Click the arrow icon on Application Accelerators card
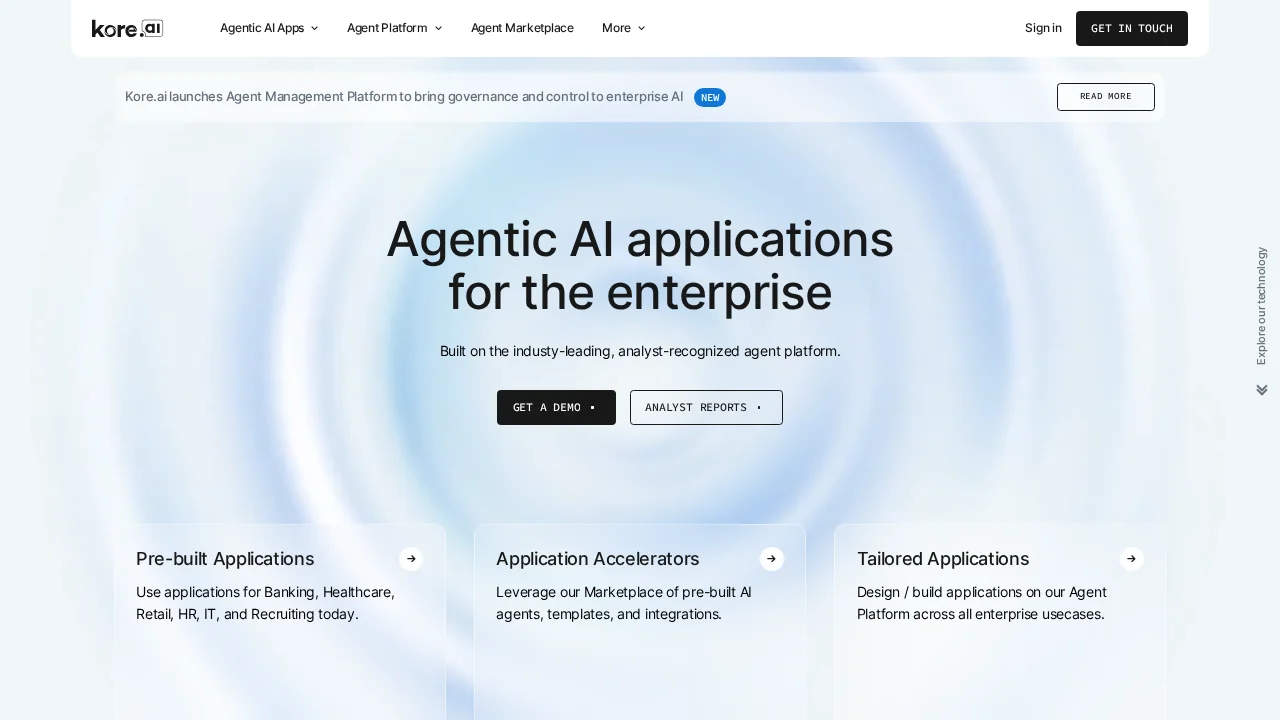 click(772, 559)
